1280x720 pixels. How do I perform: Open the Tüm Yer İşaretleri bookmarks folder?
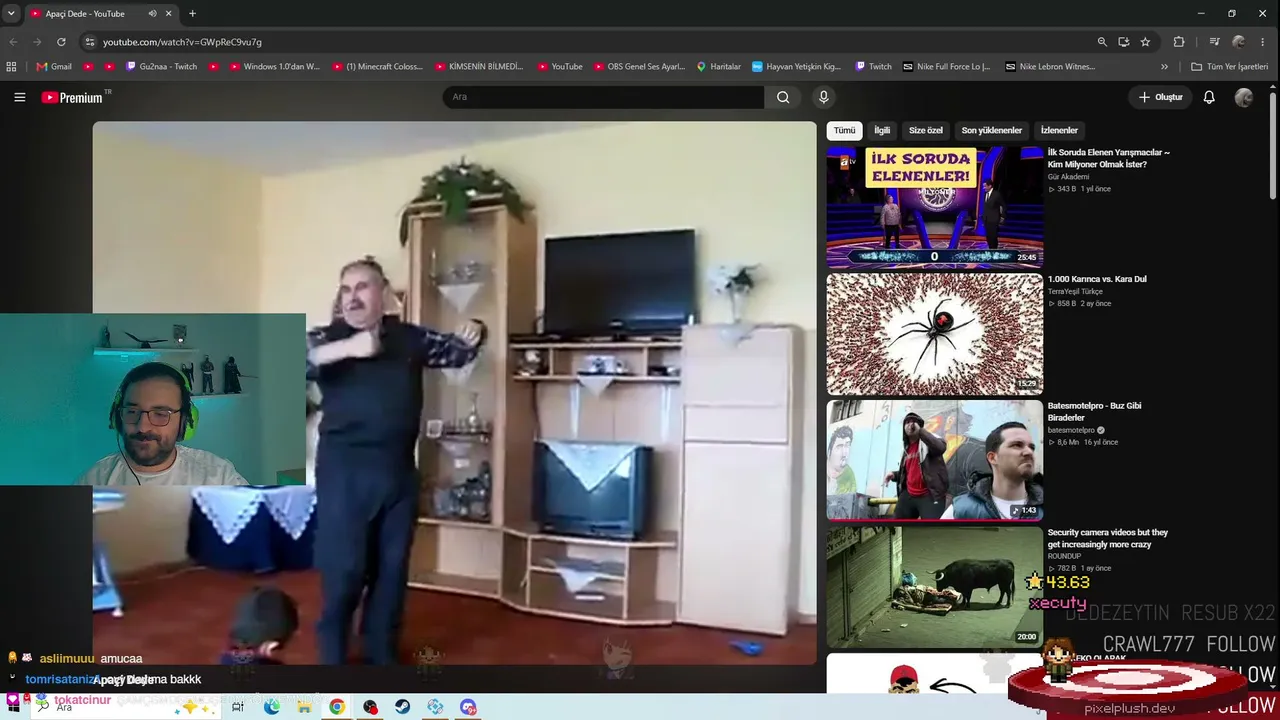(x=1229, y=67)
